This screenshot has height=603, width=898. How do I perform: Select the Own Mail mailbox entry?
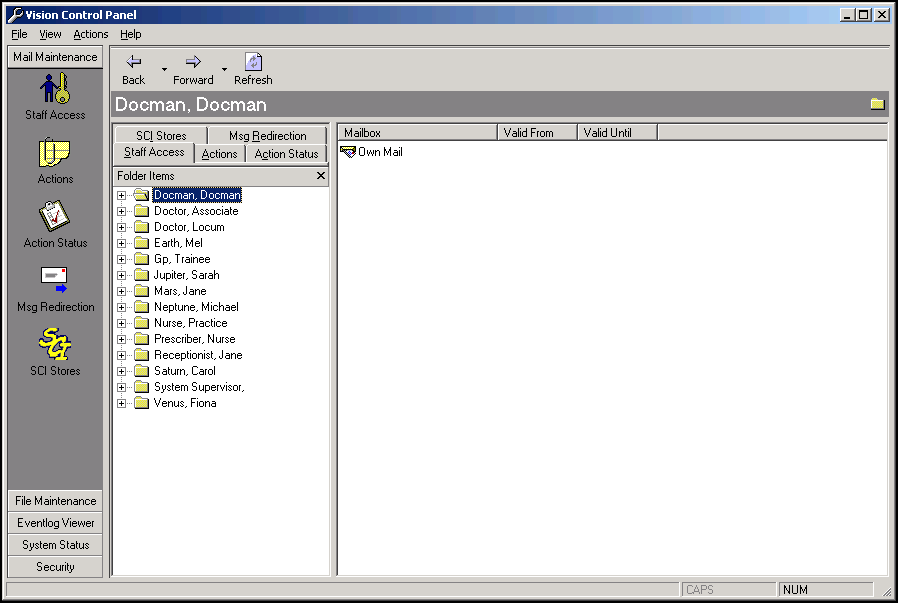click(x=379, y=152)
